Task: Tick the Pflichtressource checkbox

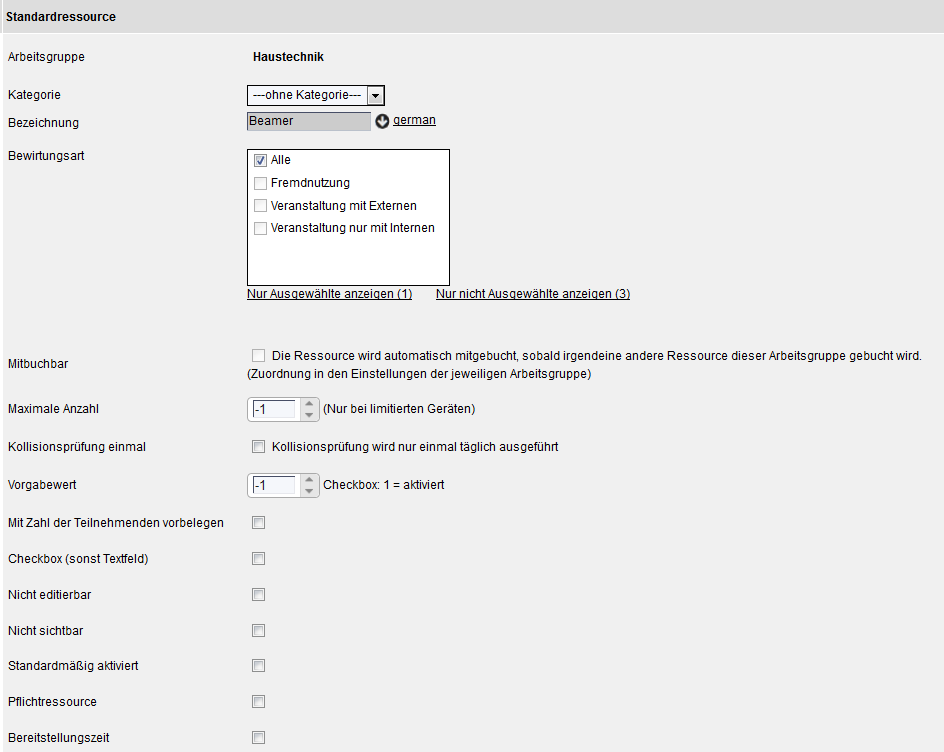Action: (x=258, y=701)
